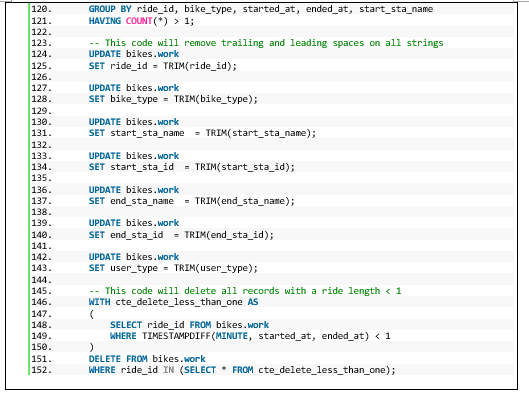
Task: Click 'TRIM(user_type);' on line 143
Action: coord(216,268)
